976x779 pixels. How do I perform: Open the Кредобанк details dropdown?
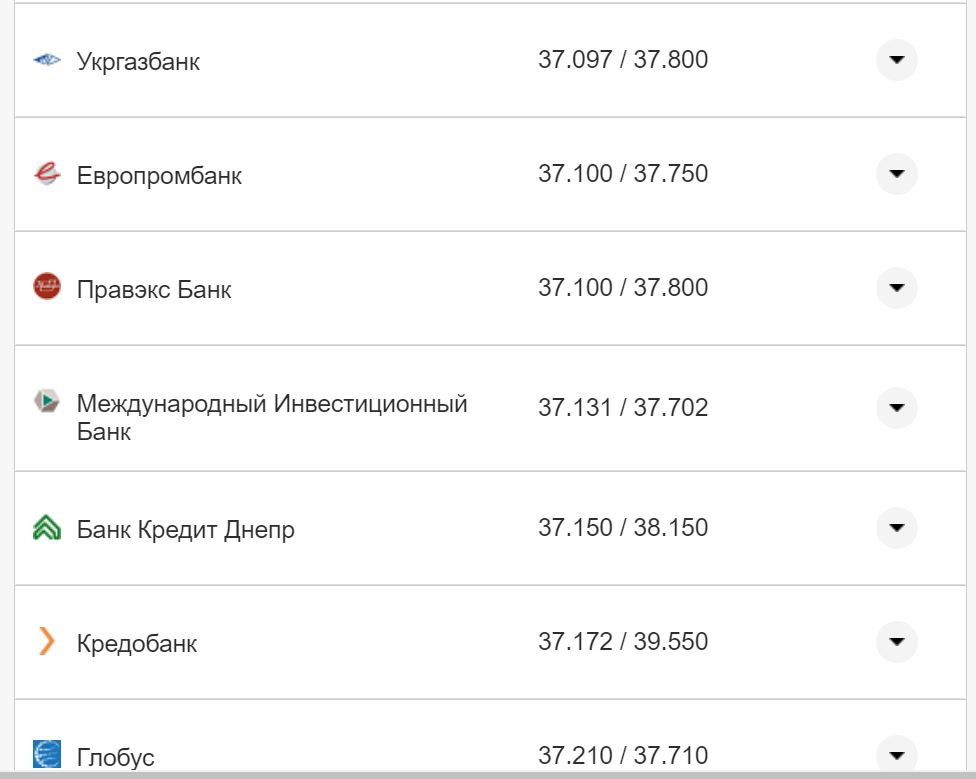pos(896,643)
